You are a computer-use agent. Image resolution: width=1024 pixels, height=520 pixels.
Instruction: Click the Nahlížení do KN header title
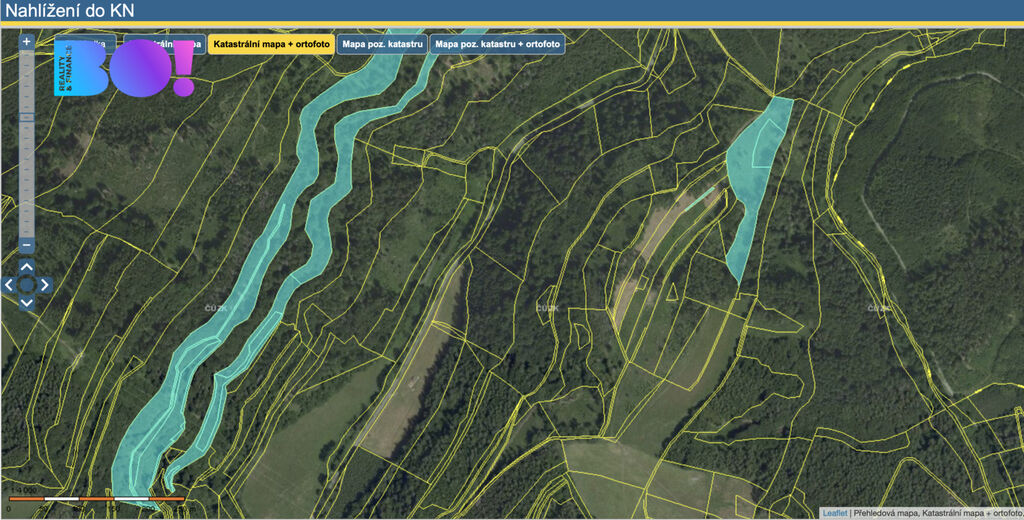(x=70, y=11)
